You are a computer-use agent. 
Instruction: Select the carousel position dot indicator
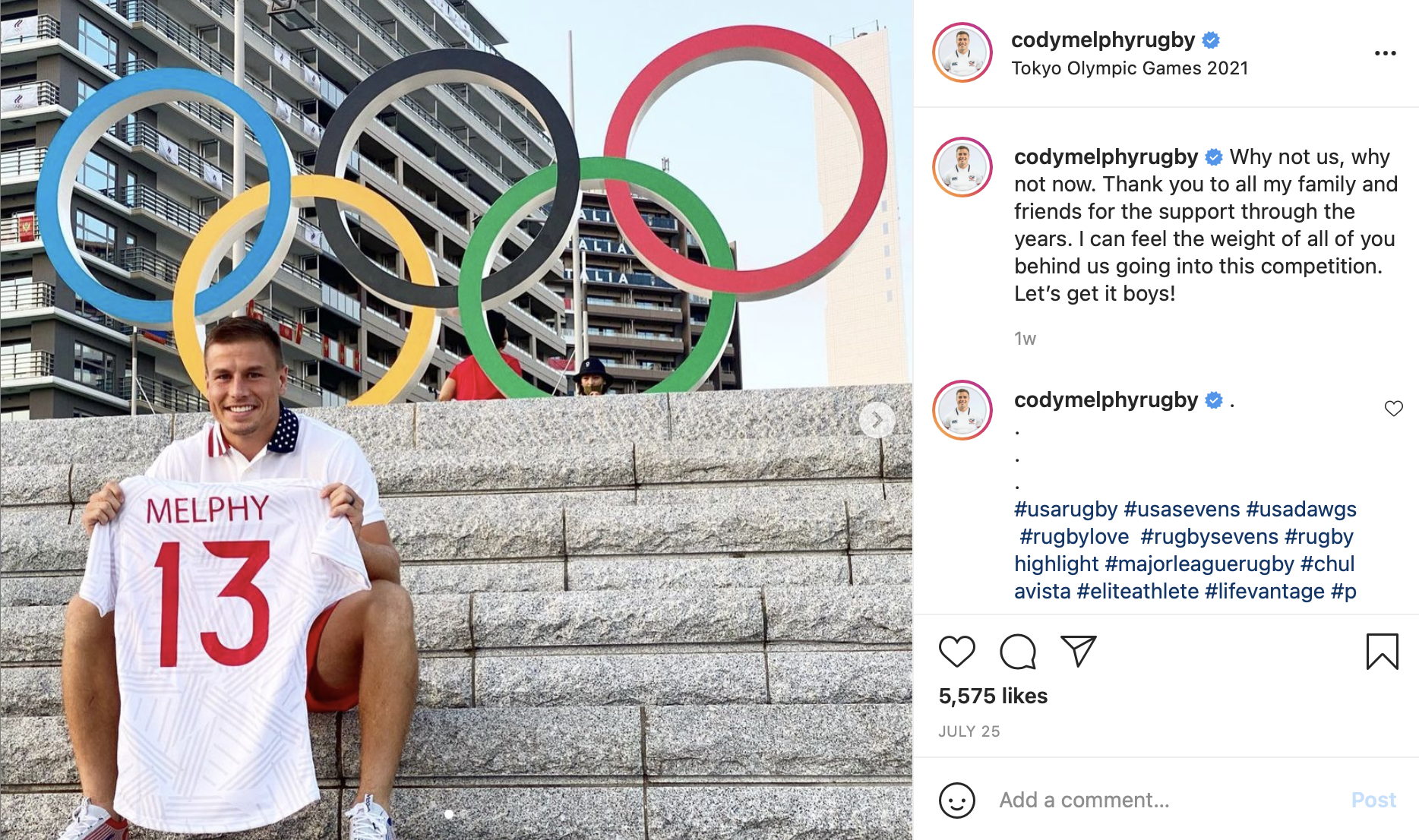449,814
